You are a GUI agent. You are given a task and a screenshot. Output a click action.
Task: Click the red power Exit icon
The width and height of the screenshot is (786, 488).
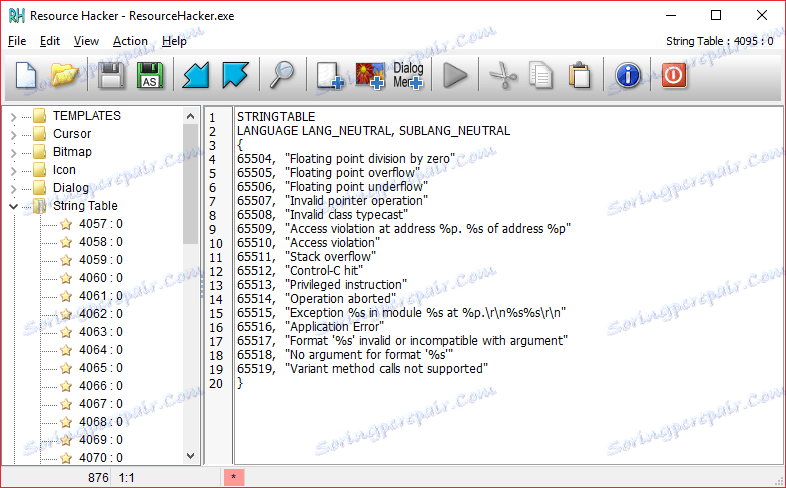tap(674, 76)
